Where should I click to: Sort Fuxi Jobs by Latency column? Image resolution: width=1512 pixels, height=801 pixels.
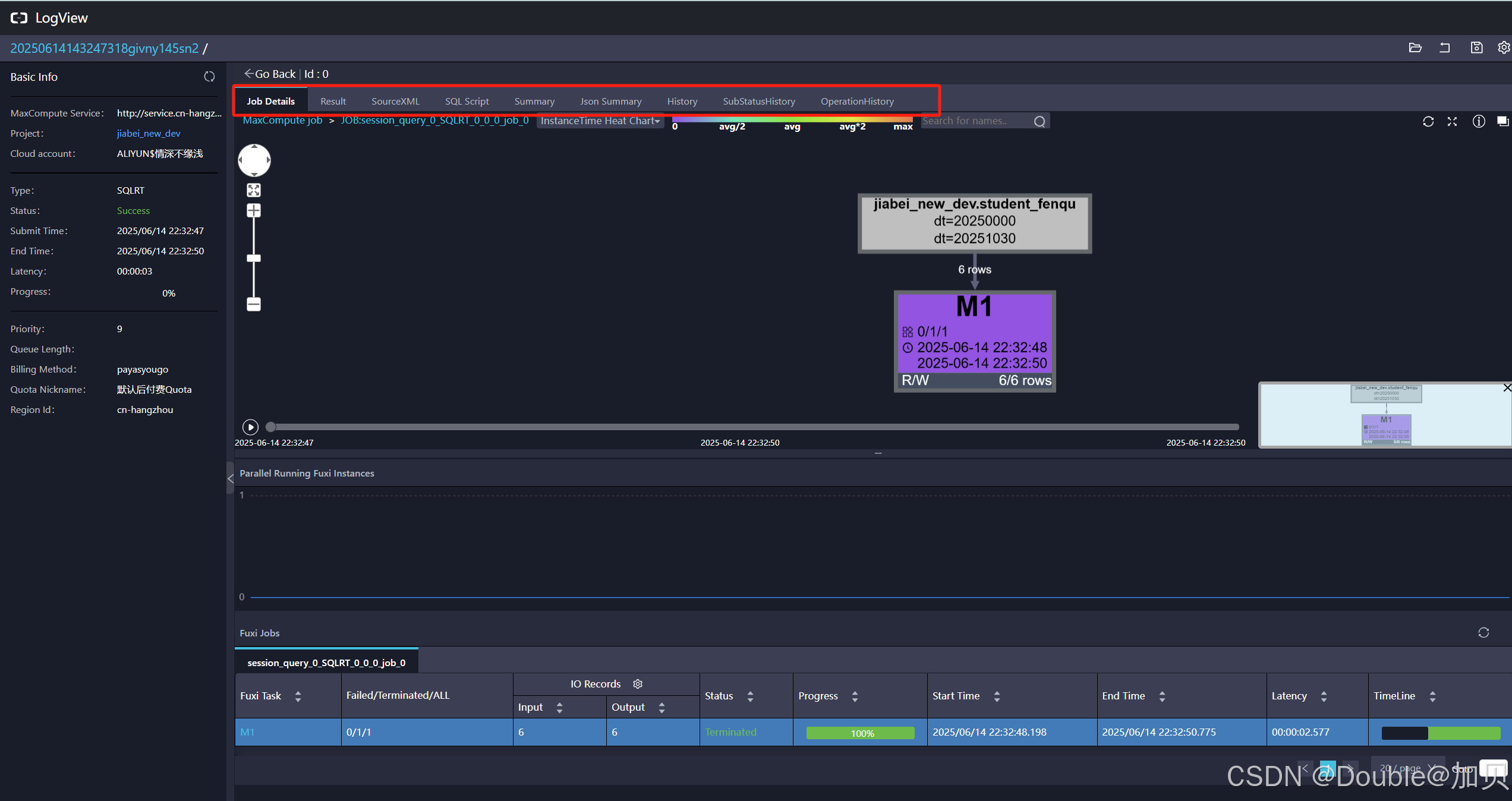coord(1324,696)
